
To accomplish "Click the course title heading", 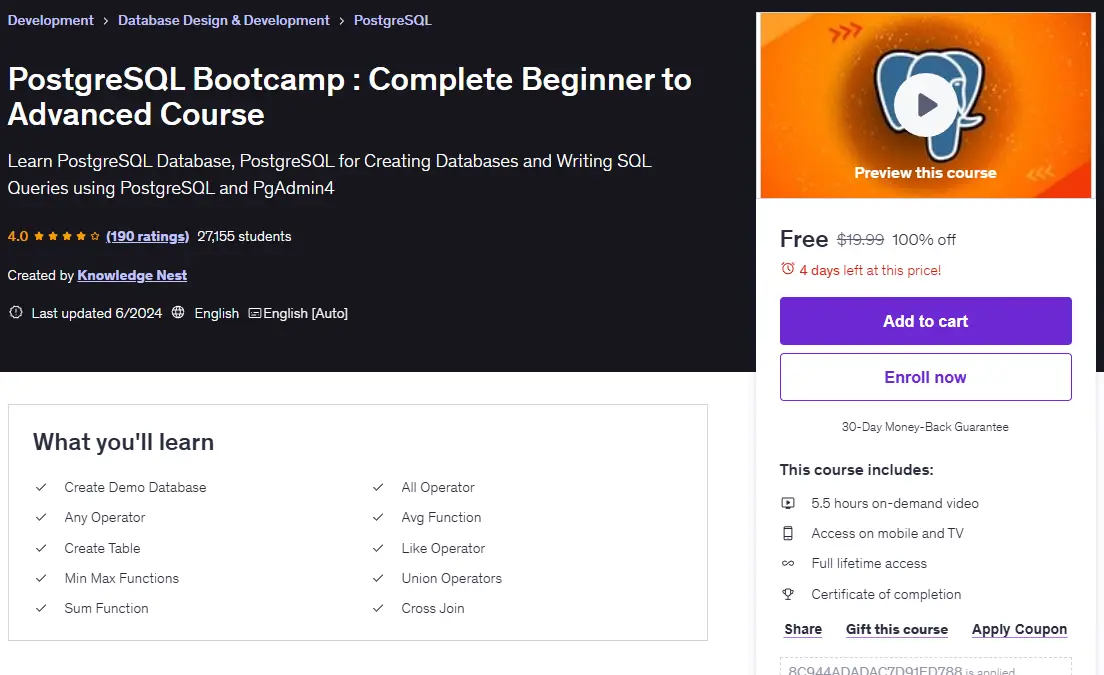I will (x=349, y=96).
